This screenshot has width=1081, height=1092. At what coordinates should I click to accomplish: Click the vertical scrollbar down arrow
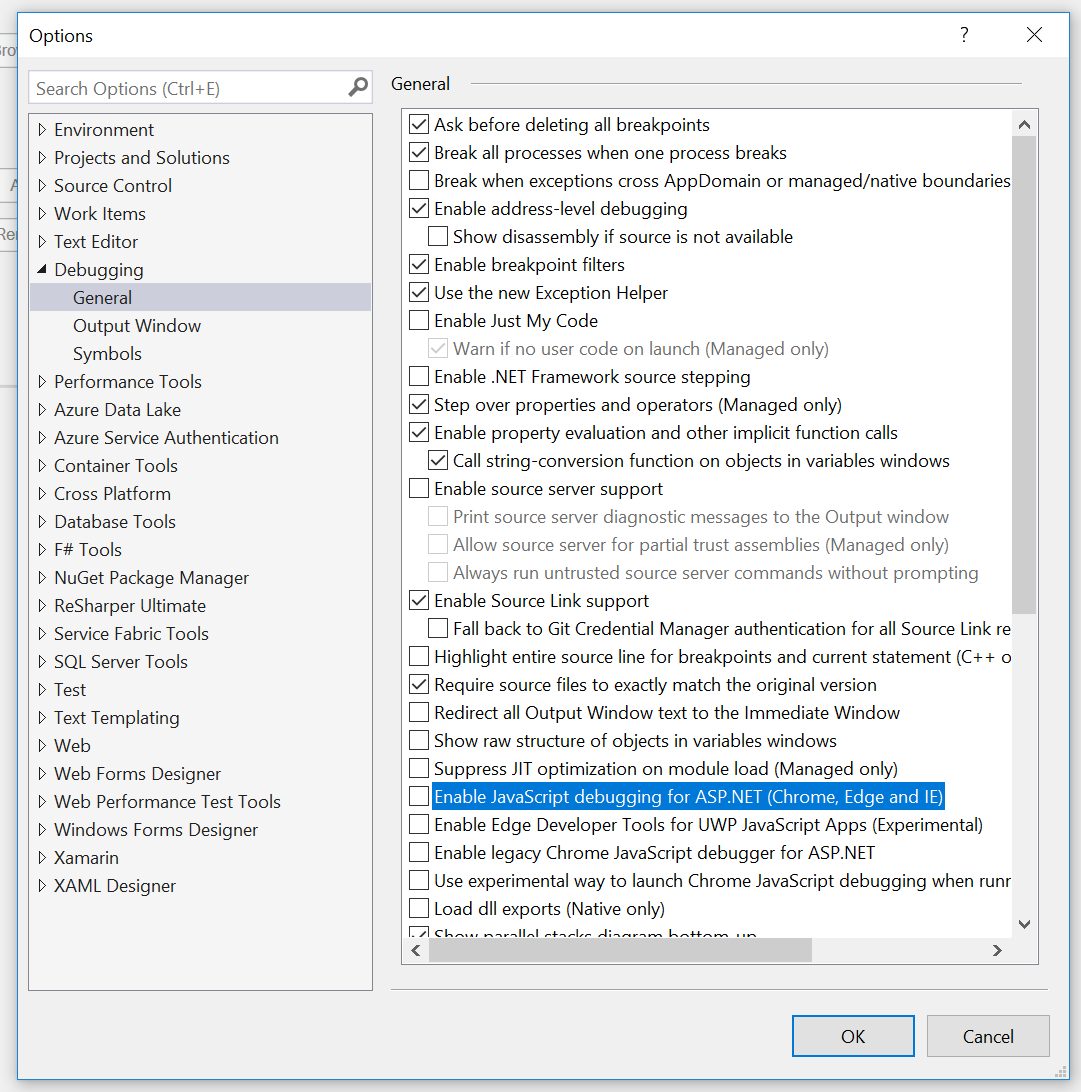tap(1024, 924)
